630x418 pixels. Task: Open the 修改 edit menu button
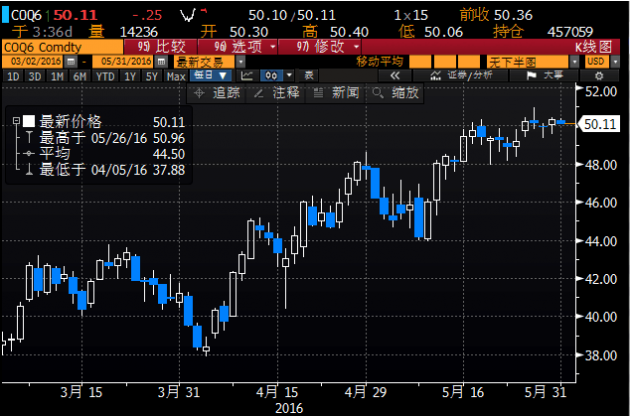pyautogui.click(x=326, y=47)
